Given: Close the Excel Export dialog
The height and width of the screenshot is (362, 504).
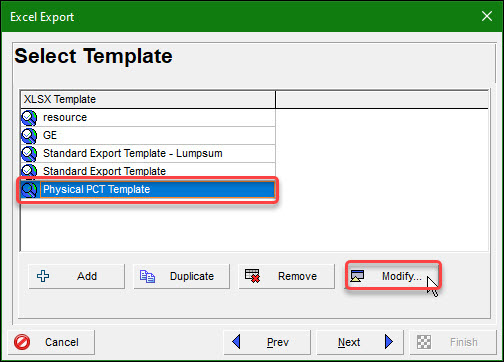Looking at the screenshot, I should (487, 16).
